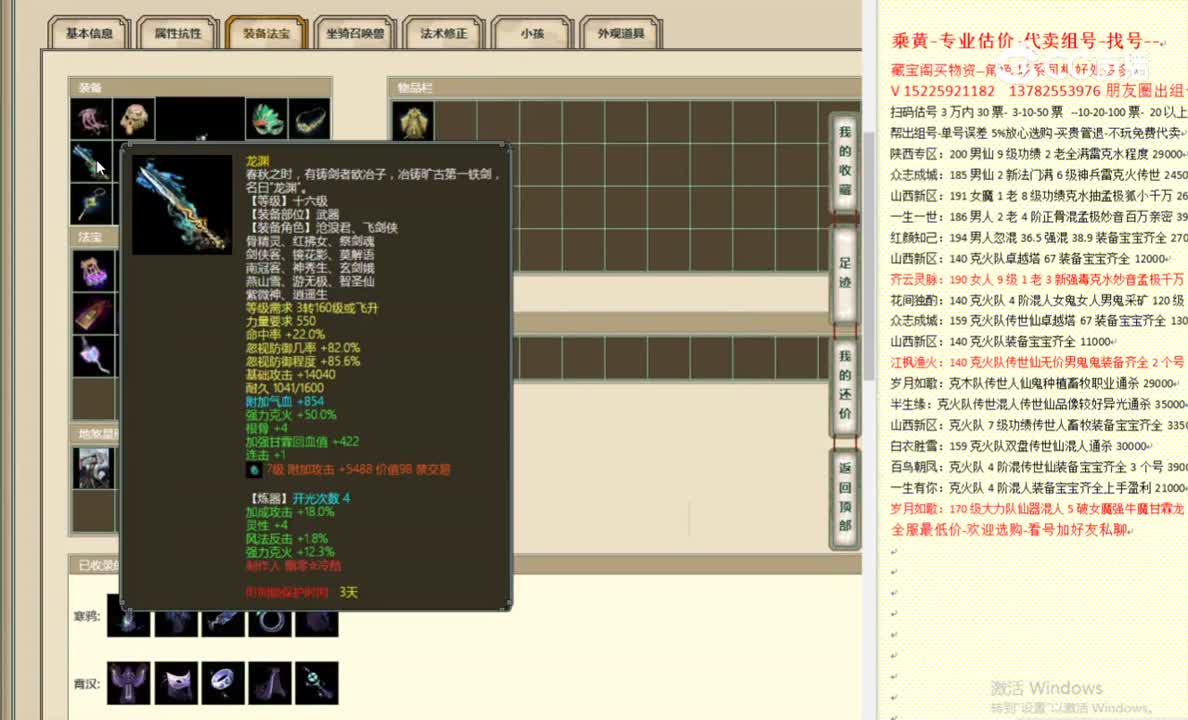Open the 足迹 side button
The height and width of the screenshot is (720, 1188).
coord(845,273)
